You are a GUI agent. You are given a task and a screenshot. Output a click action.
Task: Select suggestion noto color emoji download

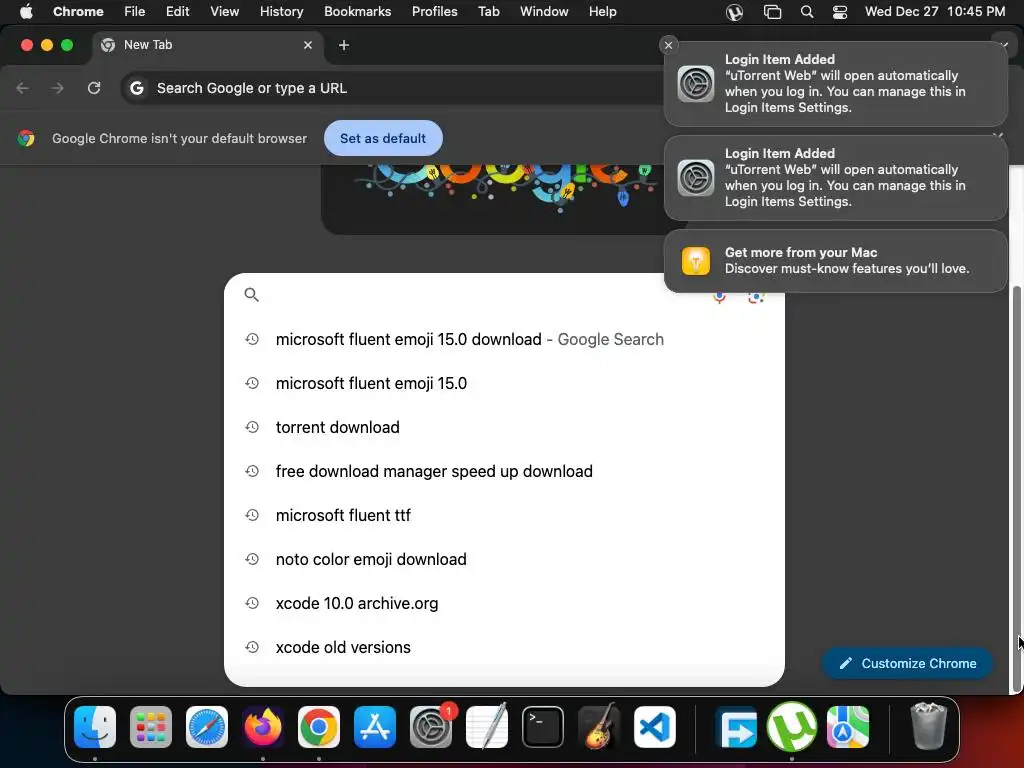(x=504, y=560)
